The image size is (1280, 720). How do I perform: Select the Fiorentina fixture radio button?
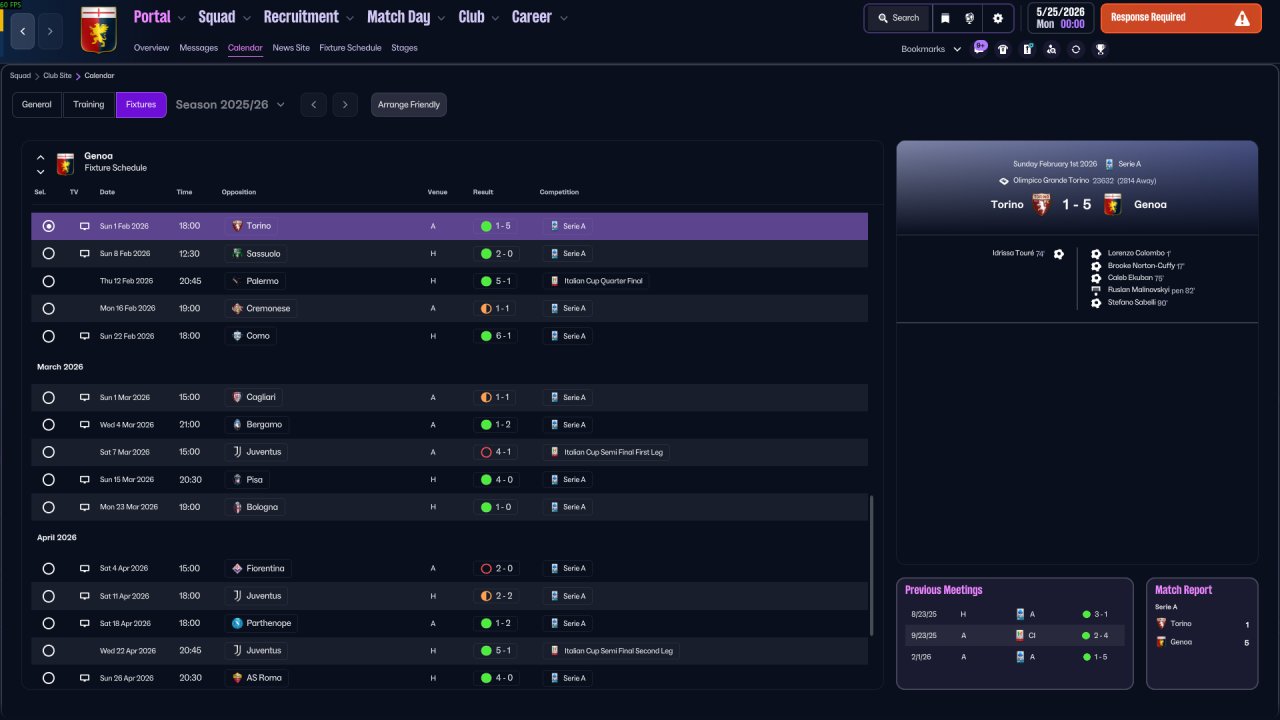(48, 568)
